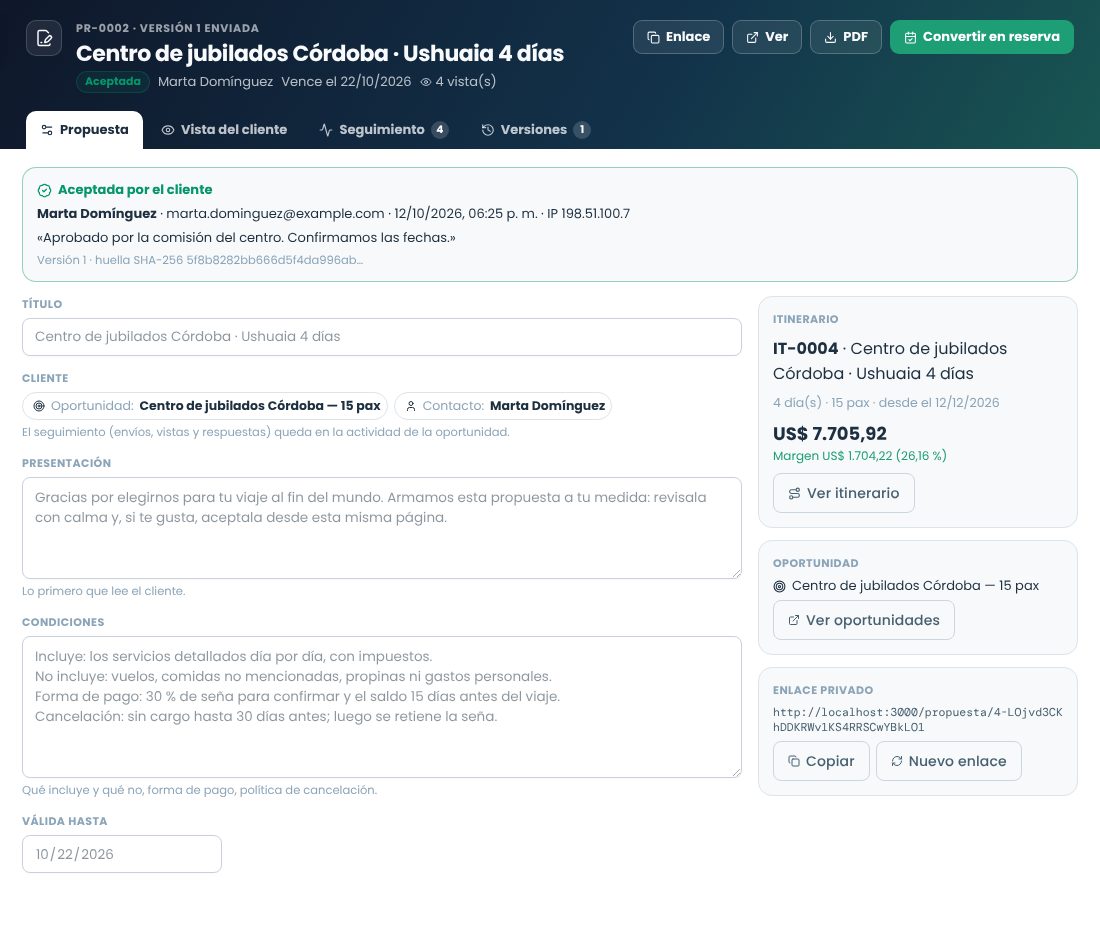
Task: Open the Seguimiento tab
Action: click(x=384, y=130)
